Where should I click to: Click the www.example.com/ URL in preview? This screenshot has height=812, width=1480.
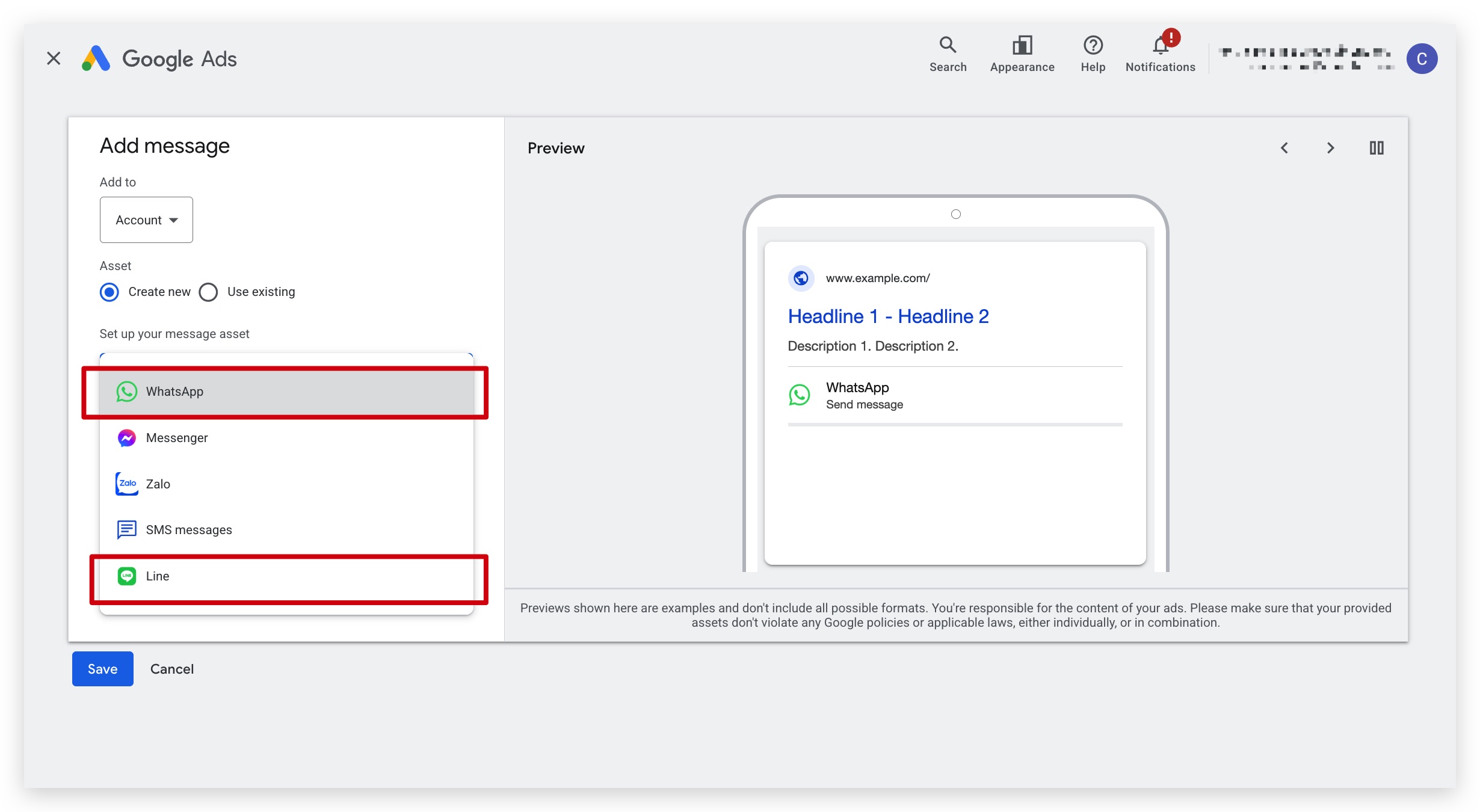coord(878,278)
